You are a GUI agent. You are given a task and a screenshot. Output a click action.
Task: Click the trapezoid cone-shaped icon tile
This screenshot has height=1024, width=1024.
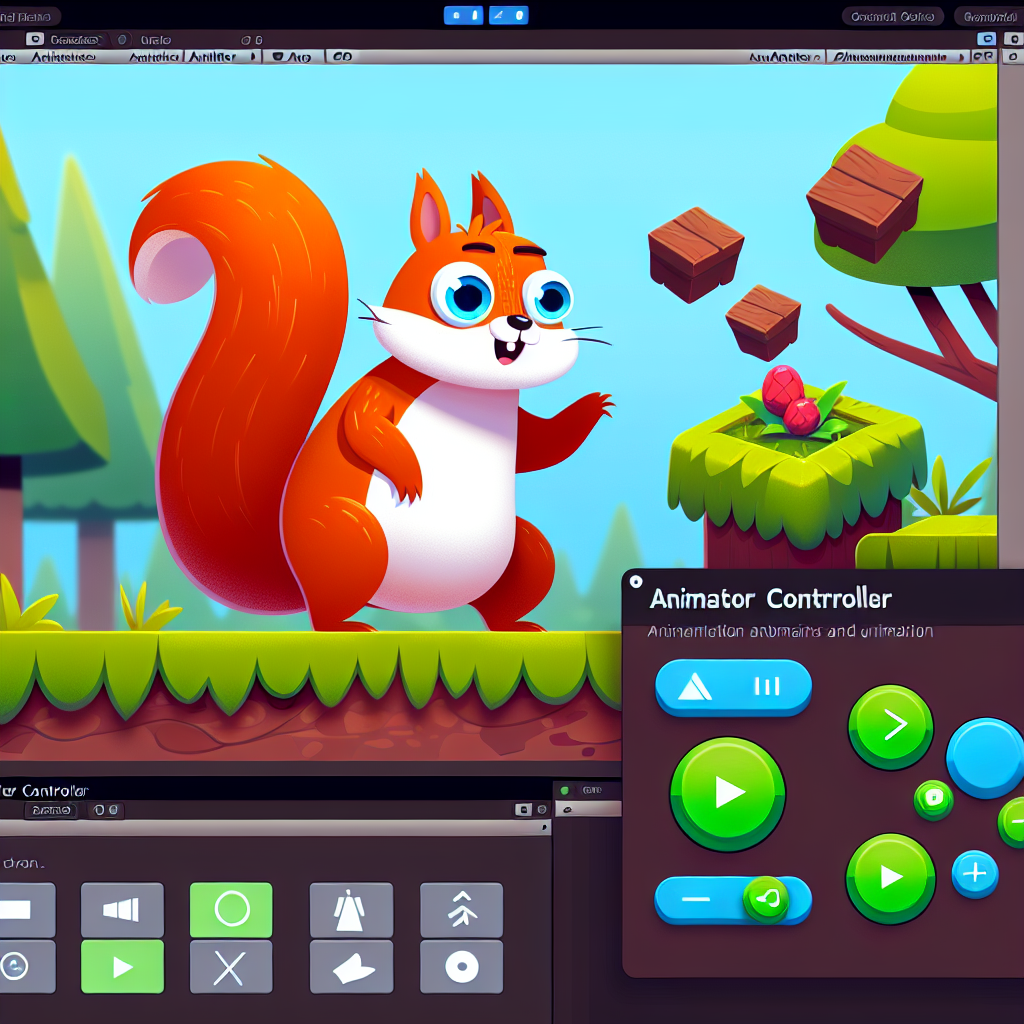[351, 910]
